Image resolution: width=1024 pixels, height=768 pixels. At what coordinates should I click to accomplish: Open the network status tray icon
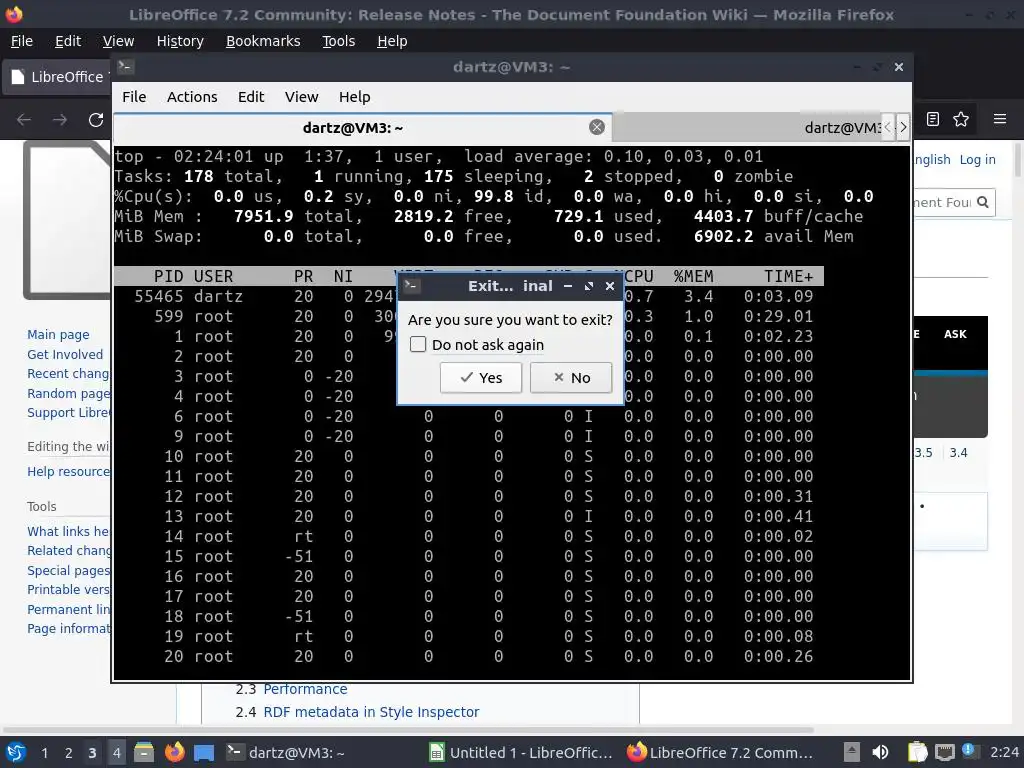[x=944, y=752]
